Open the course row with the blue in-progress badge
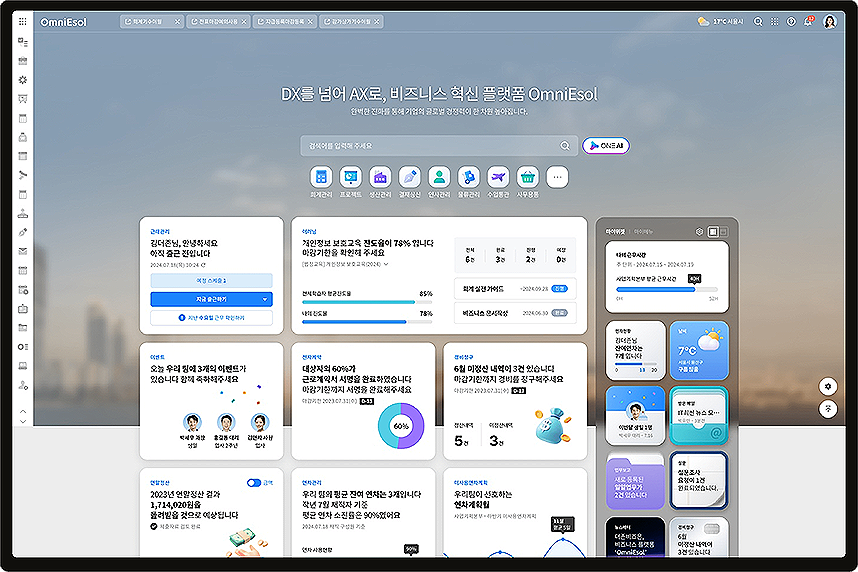The width and height of the screenshot is (858, 572). 515,288
